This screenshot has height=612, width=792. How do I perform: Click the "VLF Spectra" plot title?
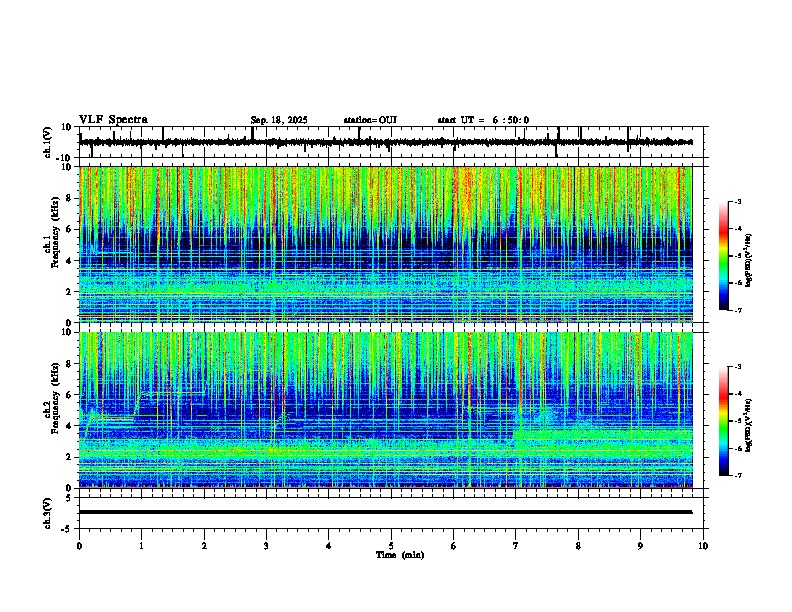(113, 120)
